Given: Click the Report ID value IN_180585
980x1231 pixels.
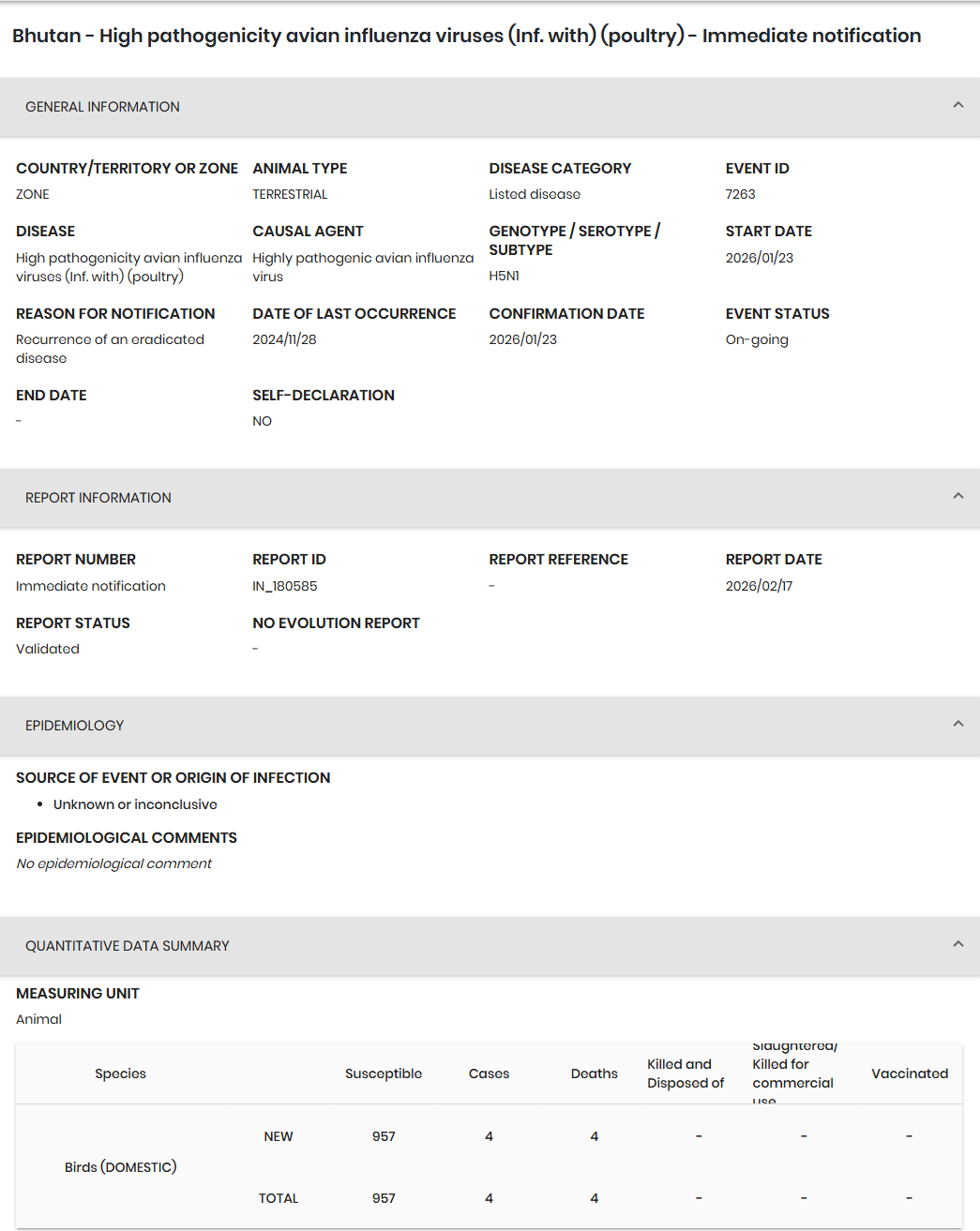Looking at the screenshot, I should pyautogui.click(x=285, y=586).
